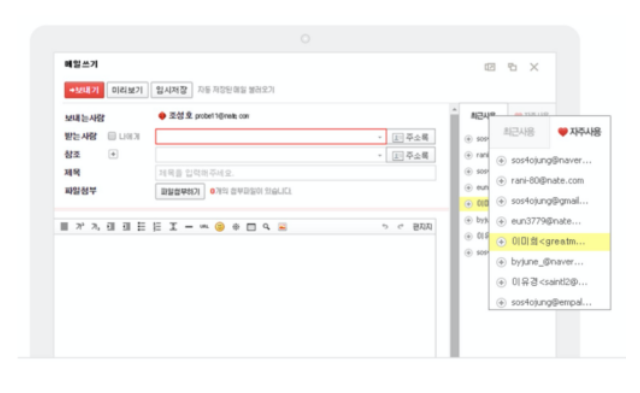Image resolution: width=640 pixels, height=393 pixels.
Task: Click the 보내기 send button
Action: [84, 90]
